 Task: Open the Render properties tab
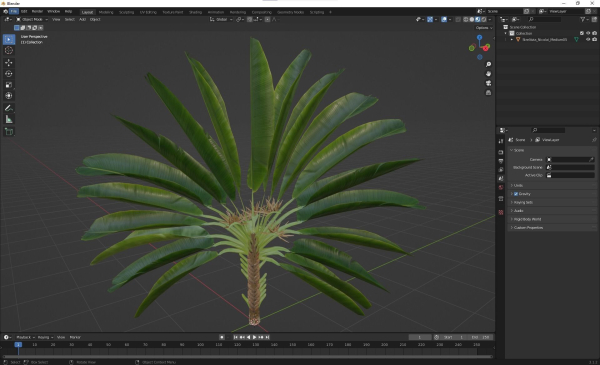point(501,152)
